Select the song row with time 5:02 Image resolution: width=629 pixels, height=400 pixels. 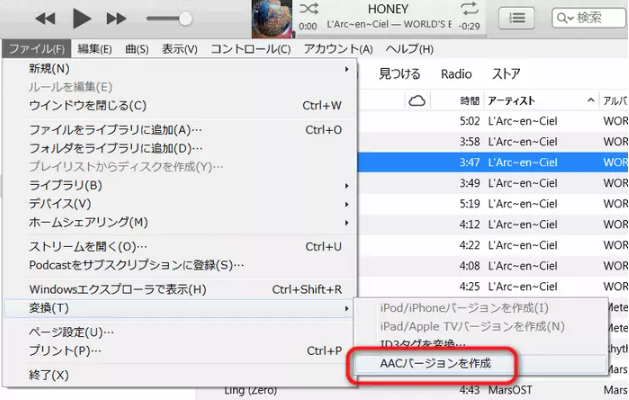coord(493,121)
